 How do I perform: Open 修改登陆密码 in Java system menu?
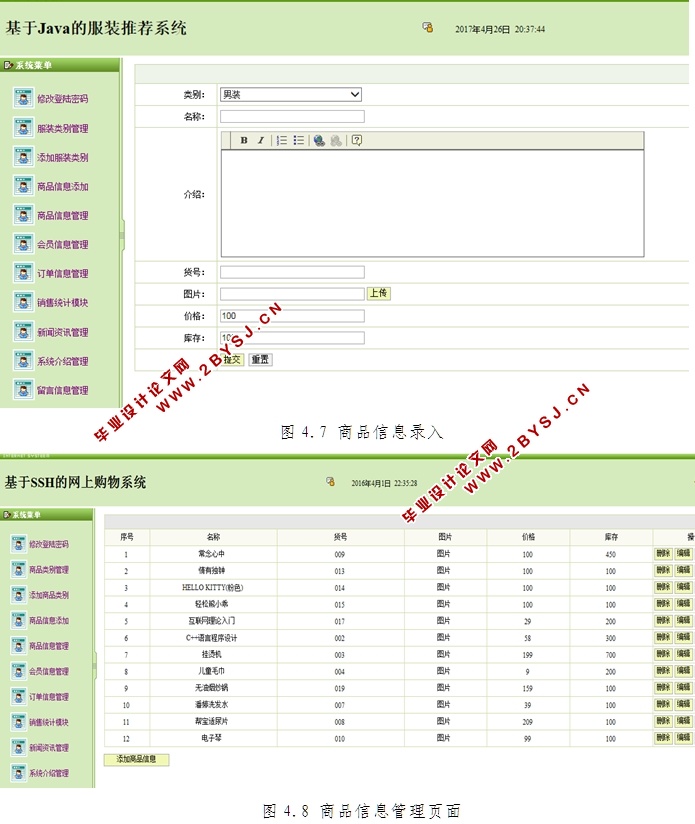pyautogui.click(x=63, y=99)
